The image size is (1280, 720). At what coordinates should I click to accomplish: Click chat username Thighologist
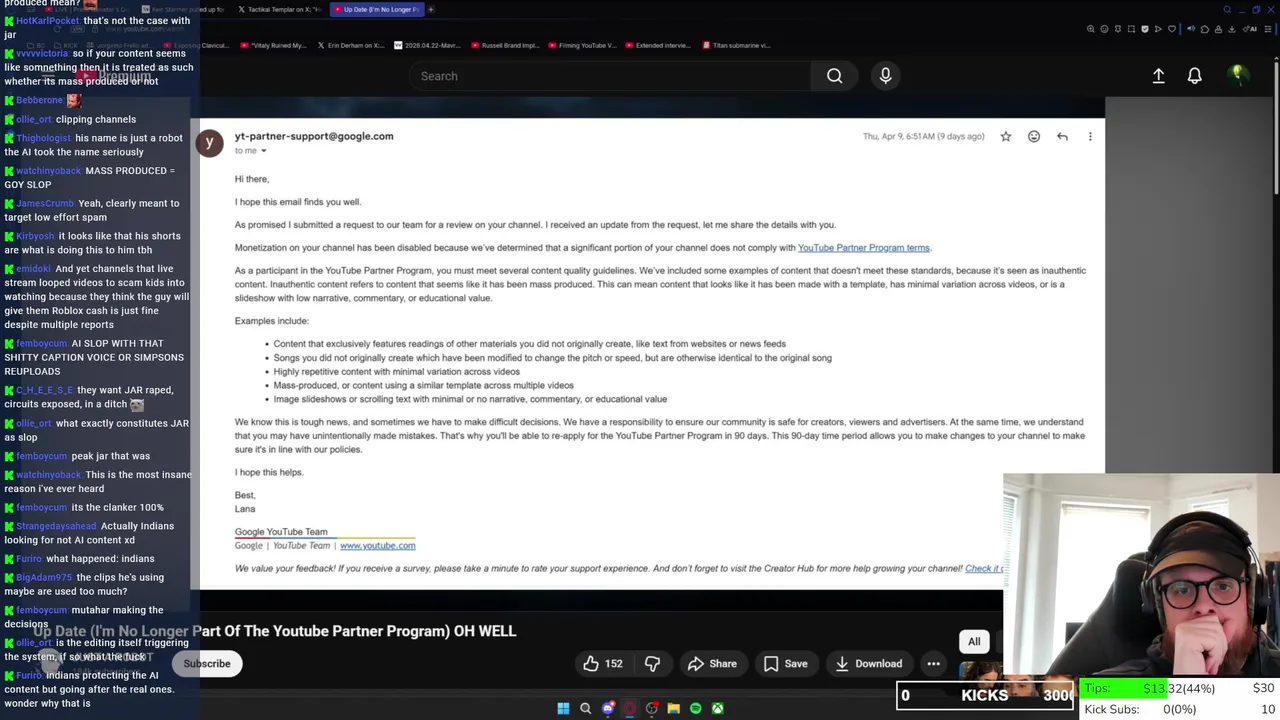coord(44,138)
